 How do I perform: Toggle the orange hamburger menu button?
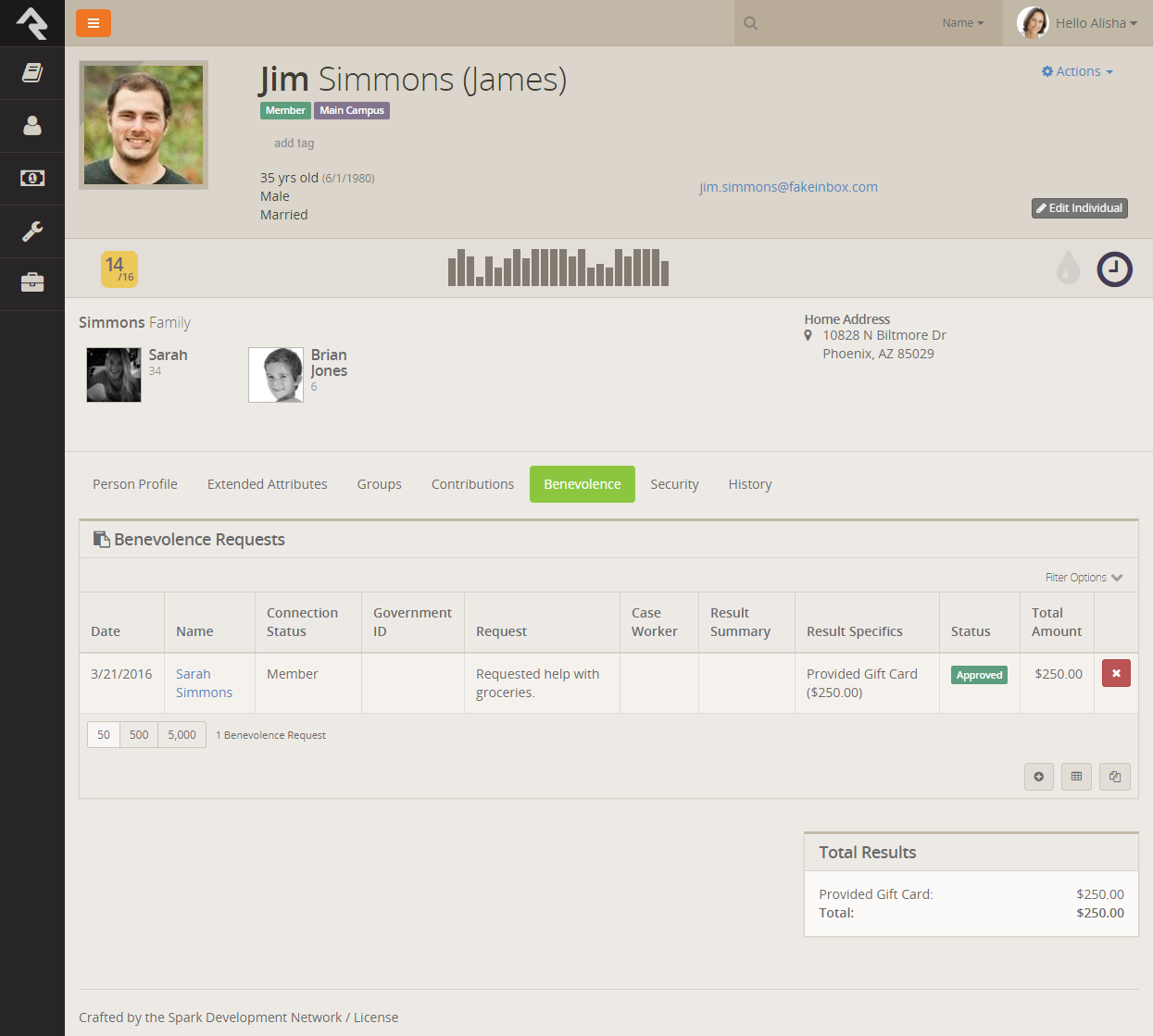(x=94, y=23)
